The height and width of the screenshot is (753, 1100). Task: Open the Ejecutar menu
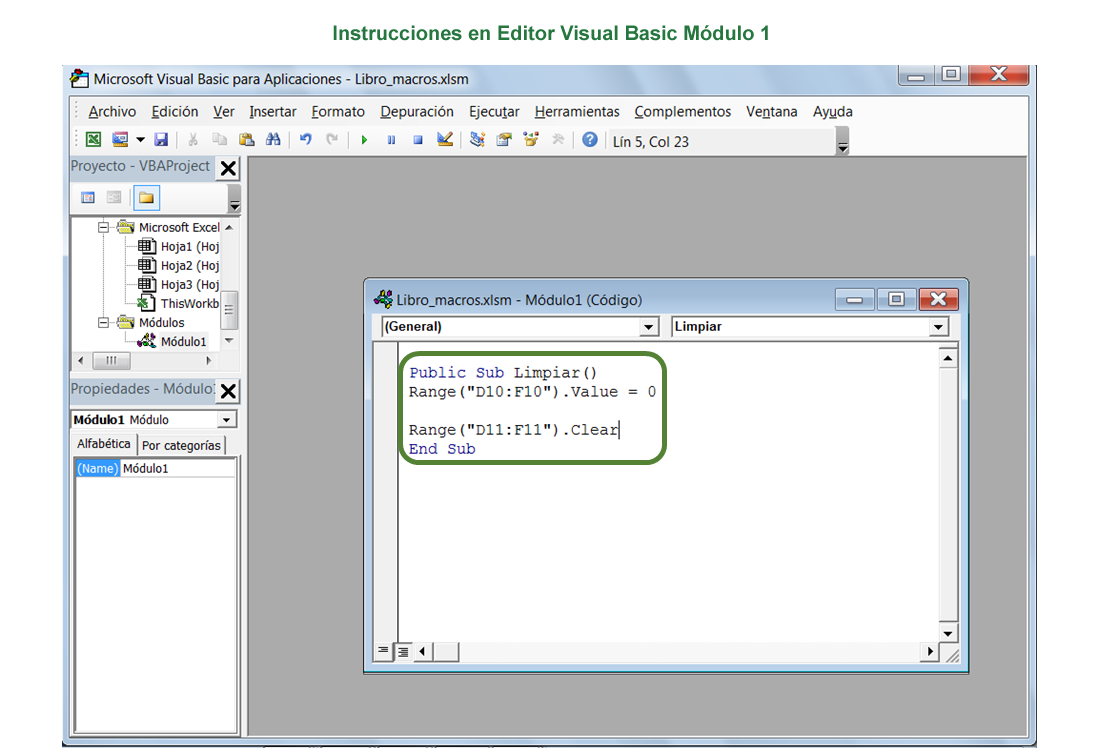click(x=495, y=112)
